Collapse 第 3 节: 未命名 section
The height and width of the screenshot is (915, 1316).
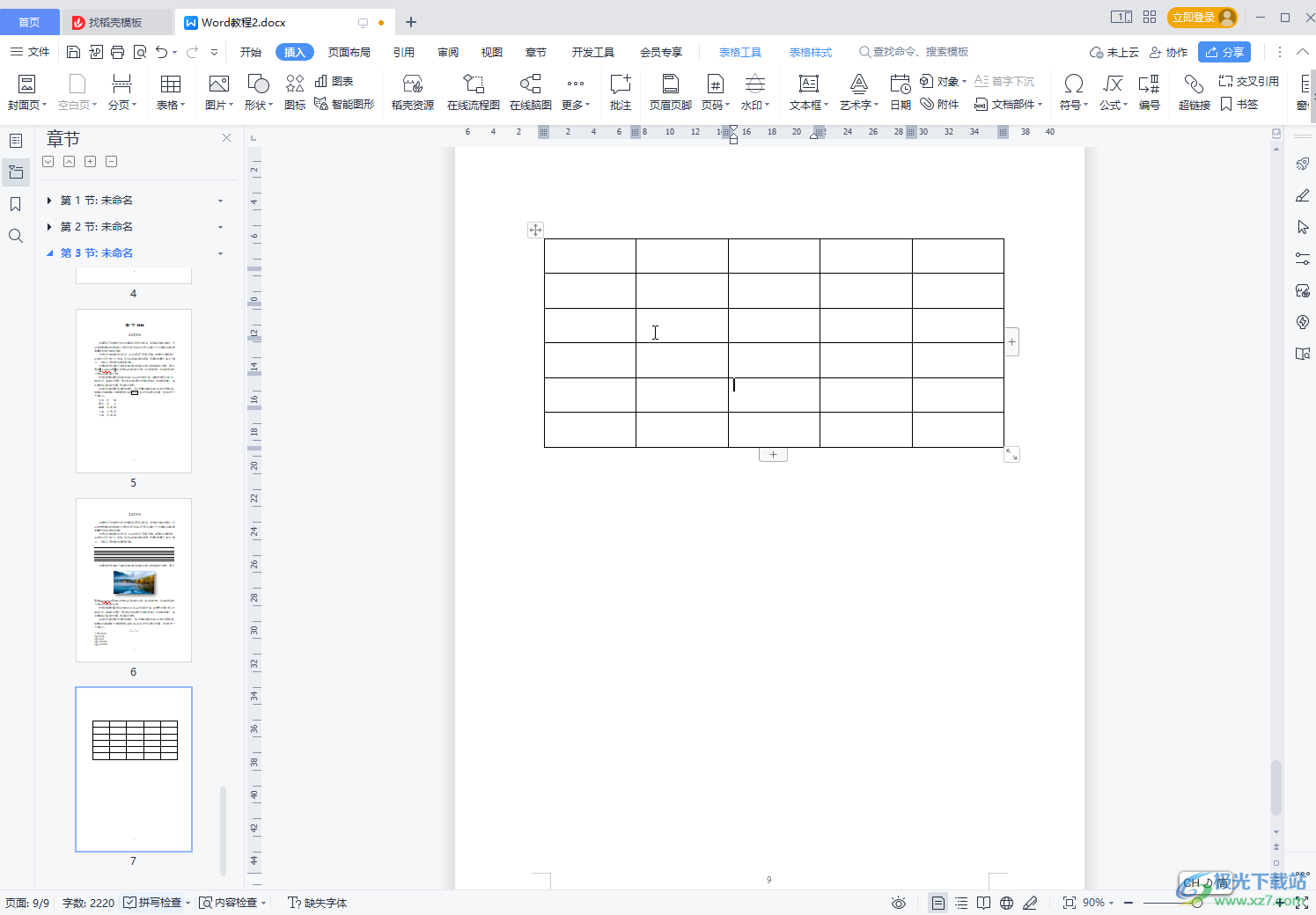49,253
